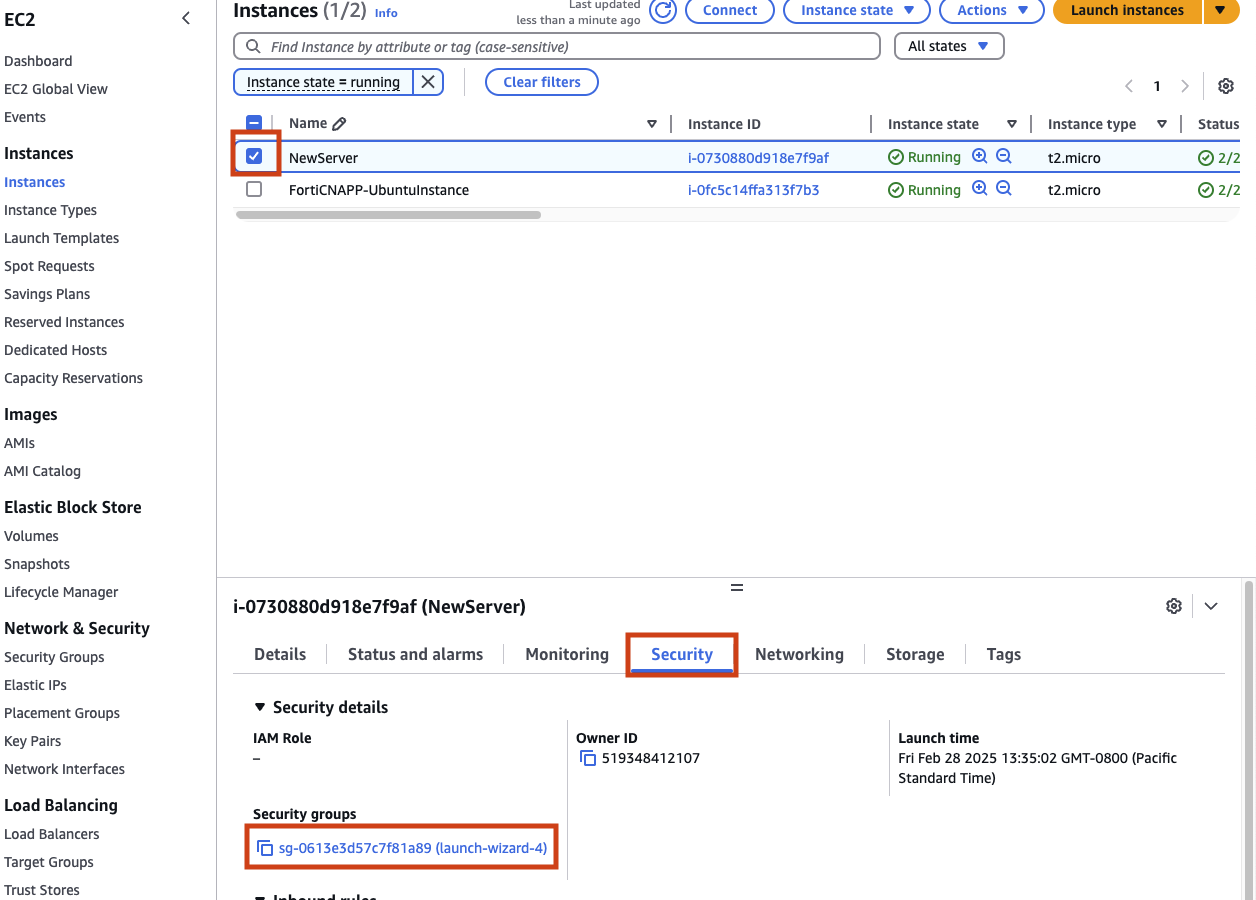Screen dimensions: 1256x900
Task: Open EC2 Global View
Action: click(56, 89)
